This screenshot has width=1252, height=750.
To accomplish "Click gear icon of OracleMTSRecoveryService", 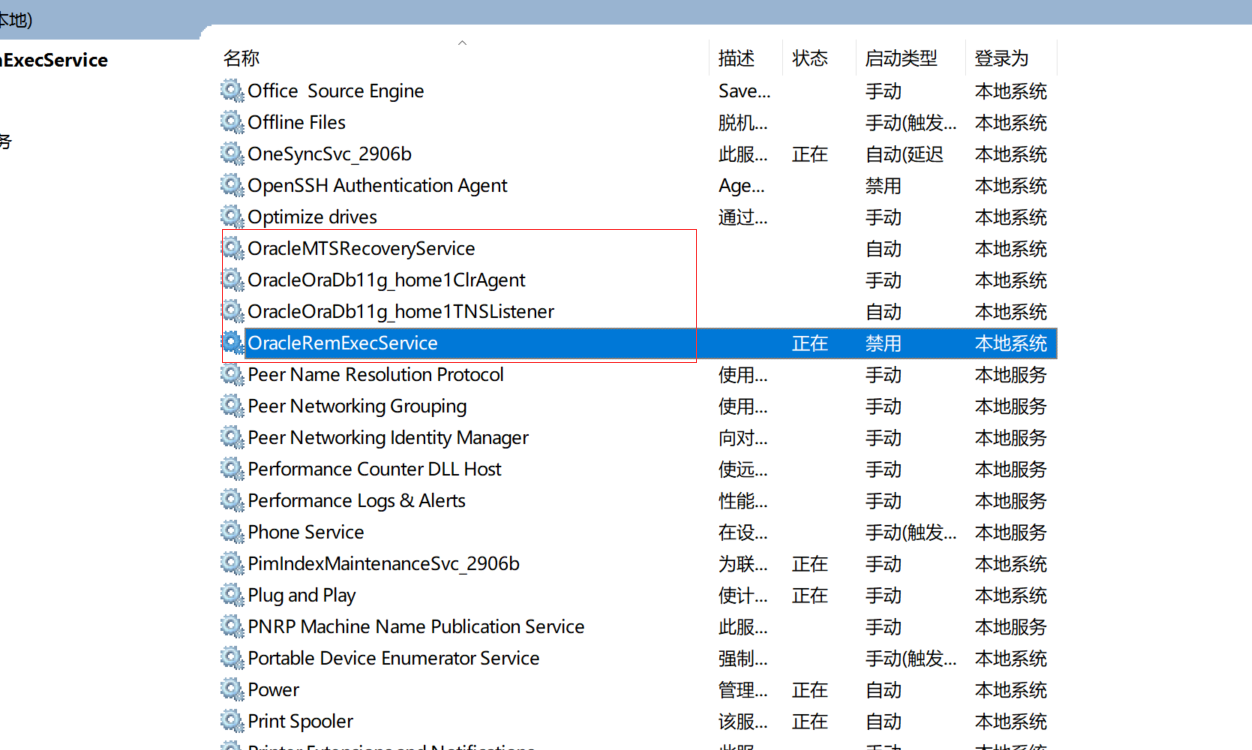I will coord(232,249).
